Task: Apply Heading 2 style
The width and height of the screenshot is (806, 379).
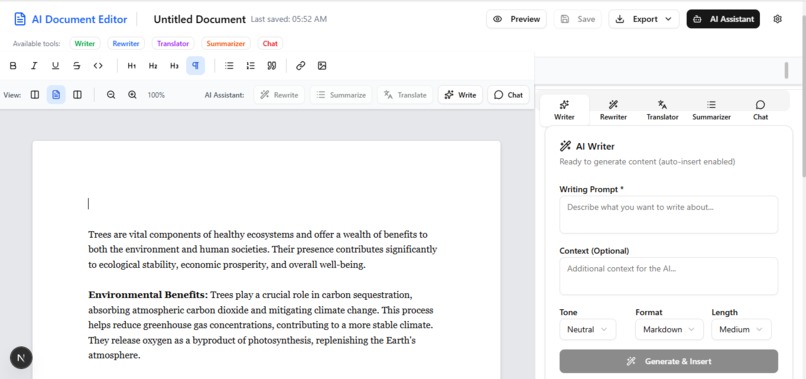Action: [x=153, y=66]
